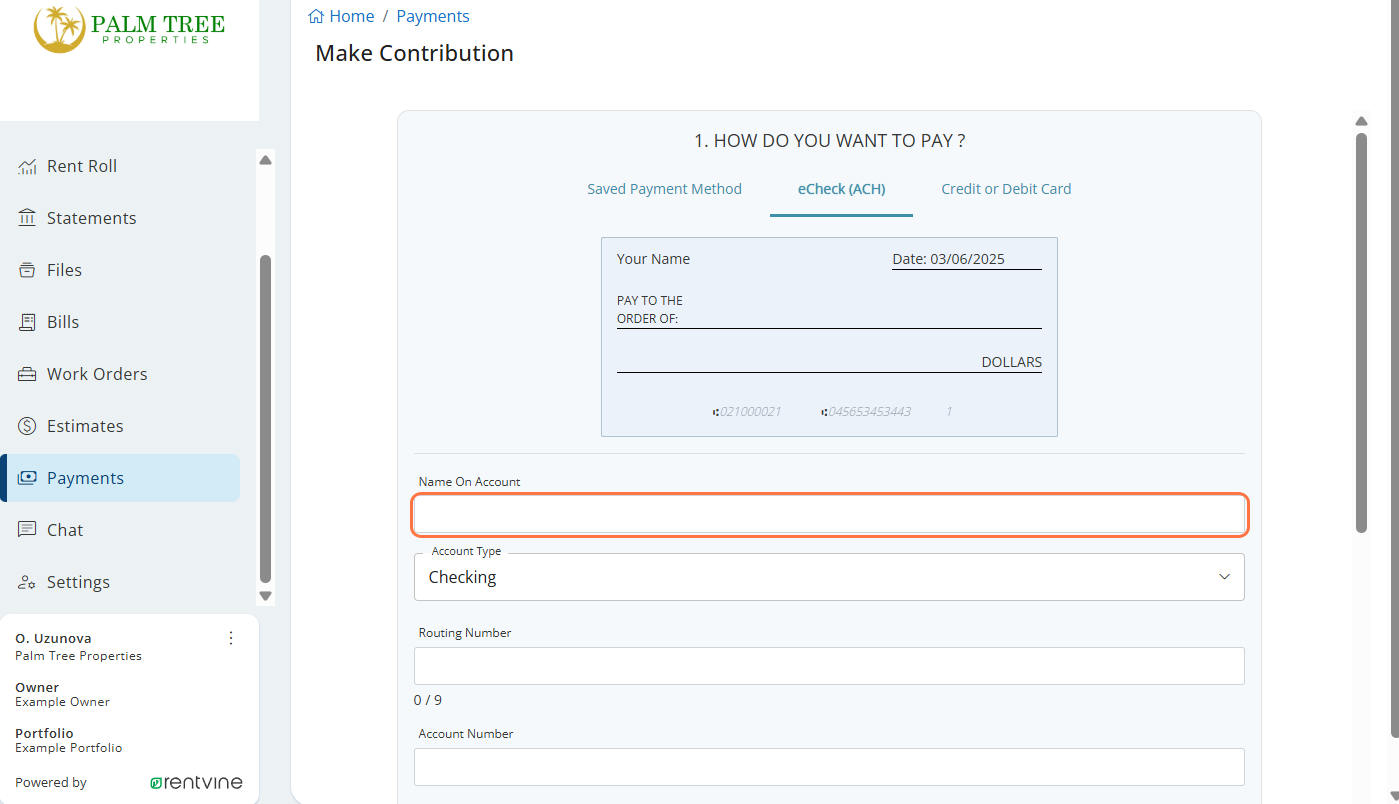Open Files using its box icon
The height and width of the screenshot is (804, 1399).
pyautogui.click(x=27, y=270)
